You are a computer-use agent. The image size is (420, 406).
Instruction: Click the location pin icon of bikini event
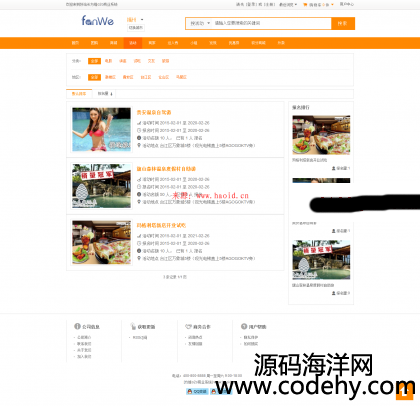(139, 145)
